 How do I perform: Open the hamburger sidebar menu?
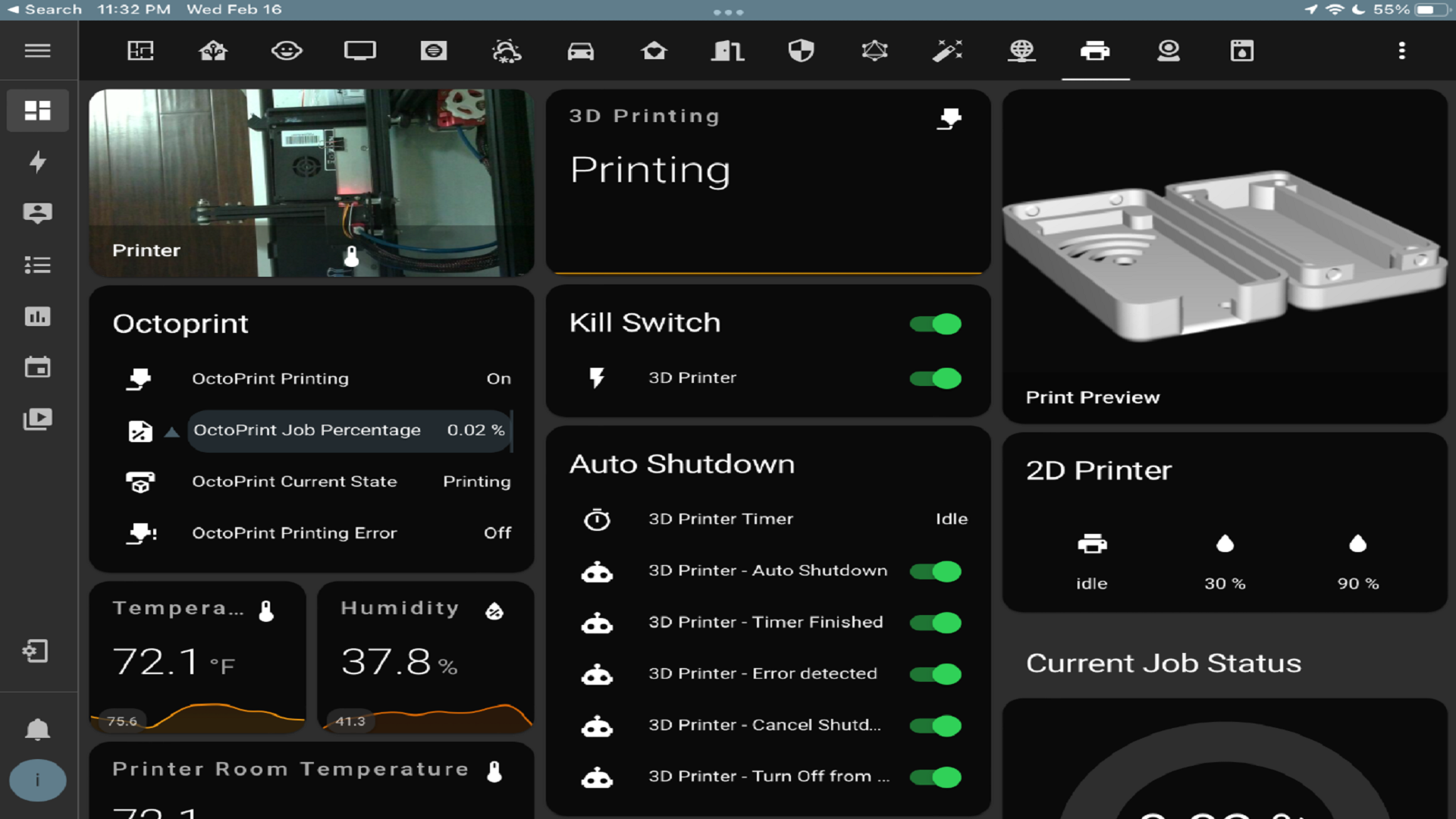coord(37,51)
